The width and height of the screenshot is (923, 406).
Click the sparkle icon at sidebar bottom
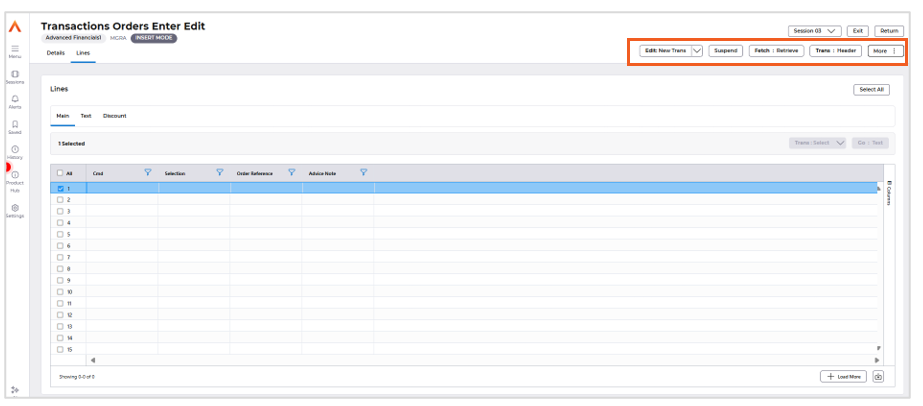[15, 390]
